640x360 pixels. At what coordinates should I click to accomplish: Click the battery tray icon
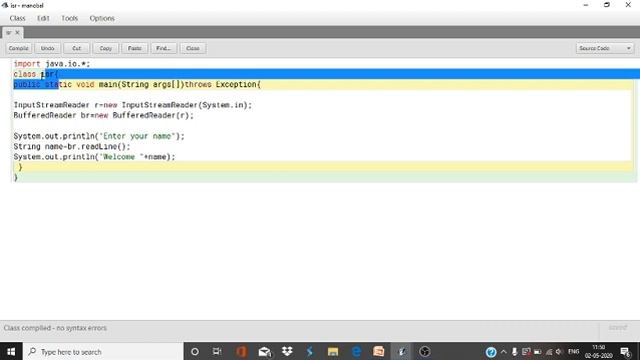538,352
